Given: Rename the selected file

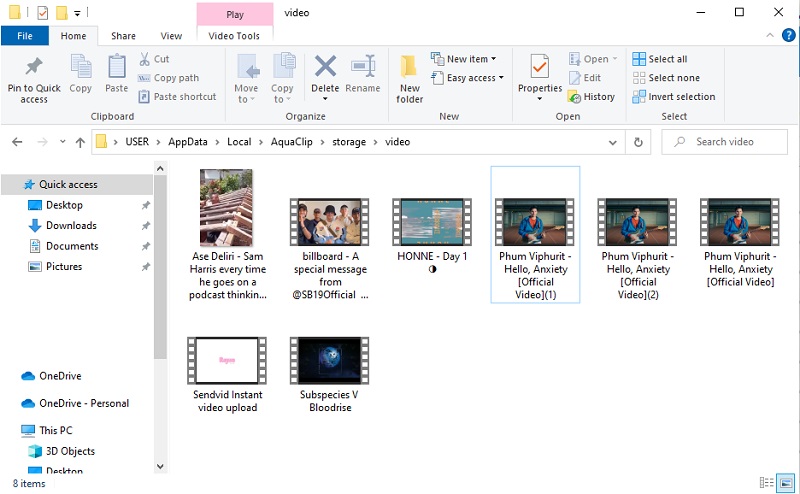Looking at the screenshot, I should click(x=363, y=75).
